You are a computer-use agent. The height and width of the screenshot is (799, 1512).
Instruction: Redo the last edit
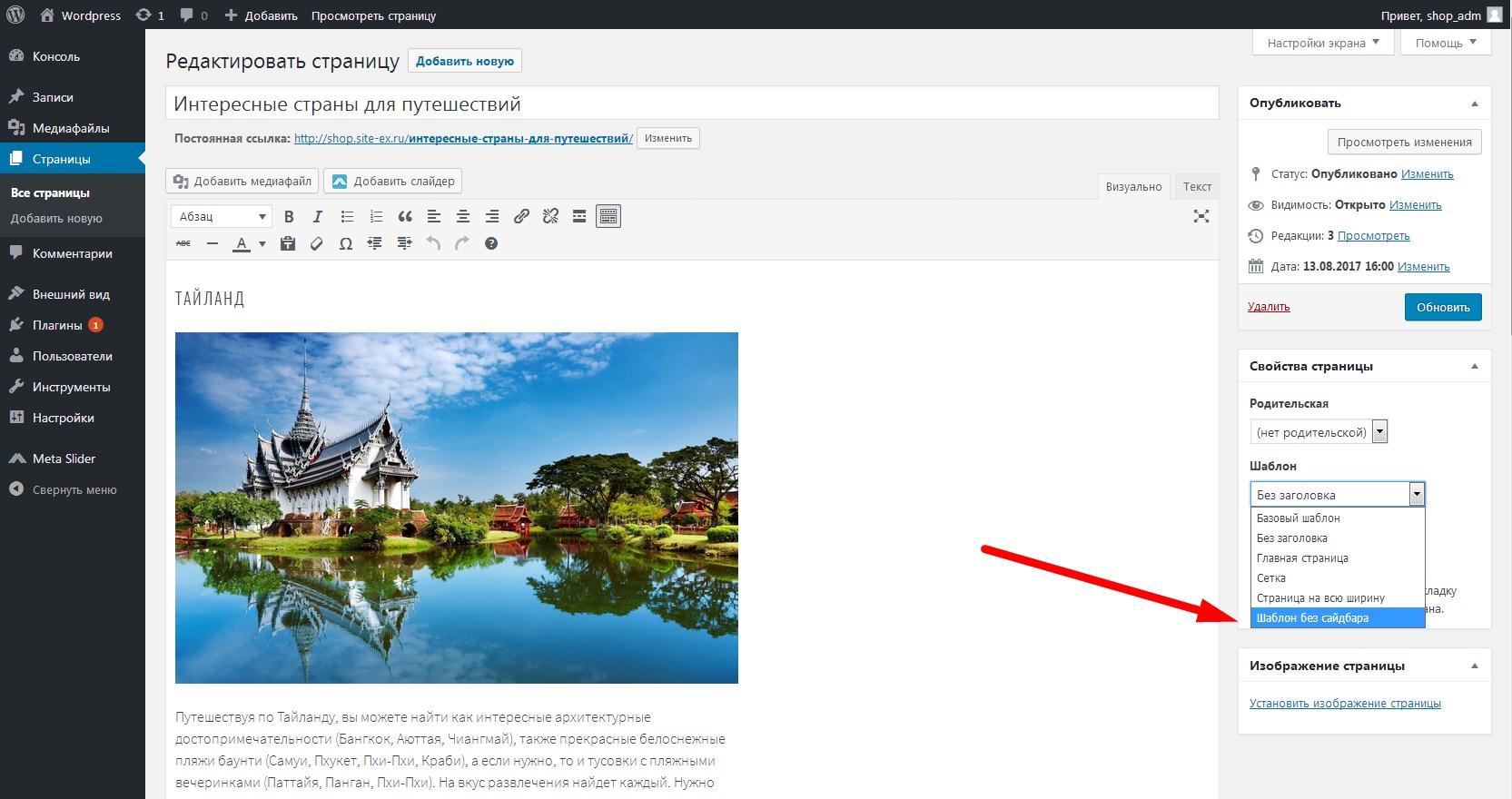[462, 243]
